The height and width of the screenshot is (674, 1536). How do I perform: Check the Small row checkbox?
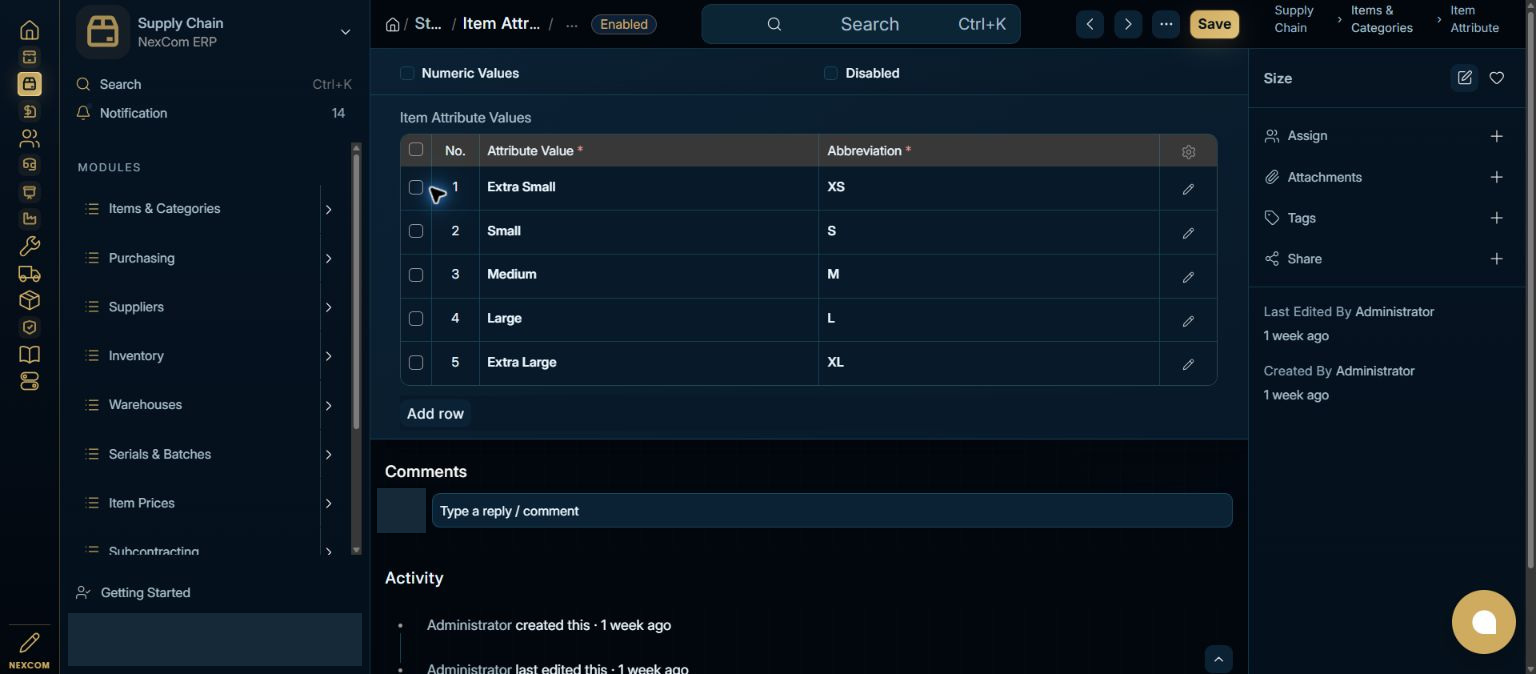416,231
